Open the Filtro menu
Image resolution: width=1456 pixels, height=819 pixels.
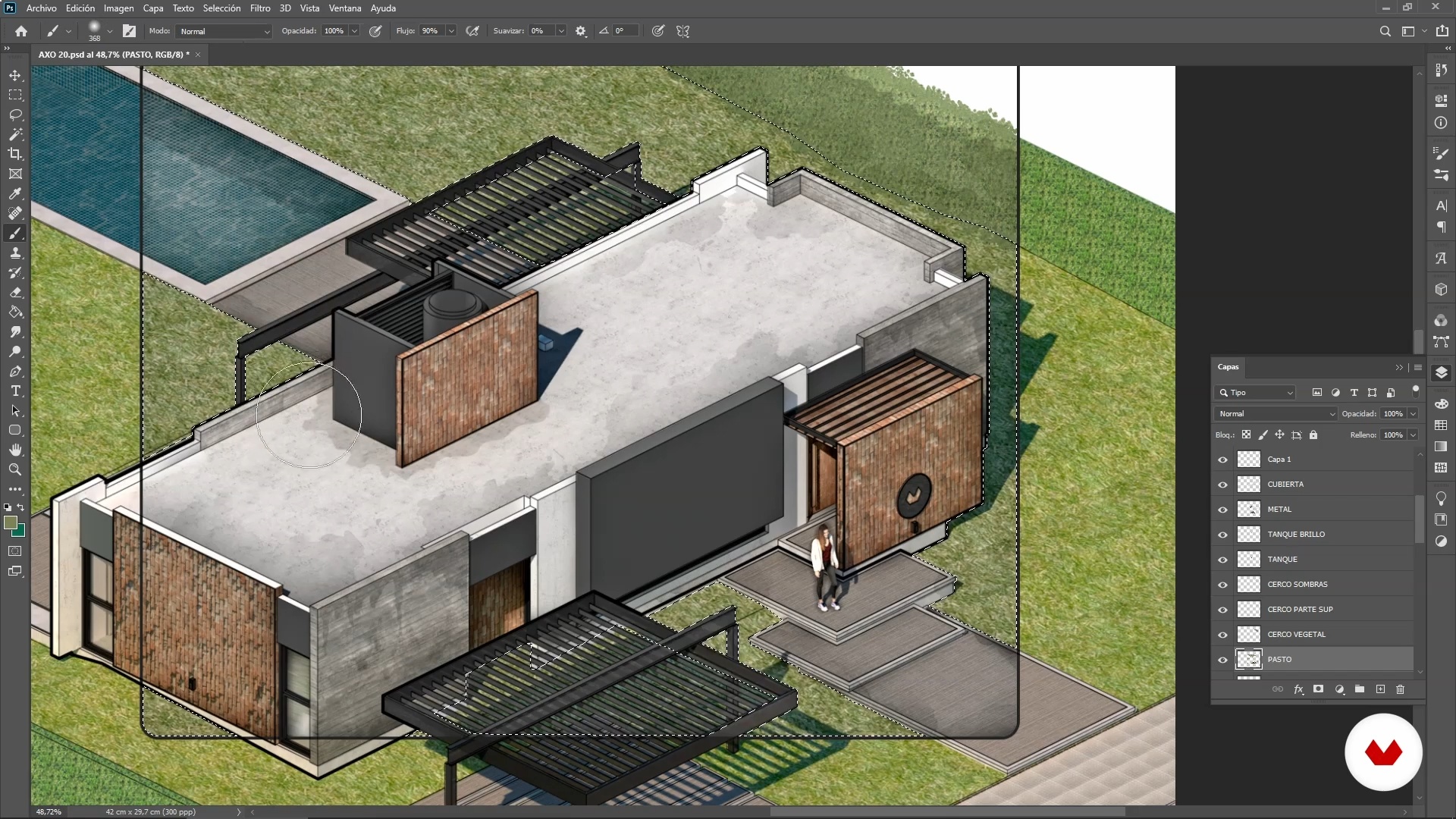click(260, 8)
